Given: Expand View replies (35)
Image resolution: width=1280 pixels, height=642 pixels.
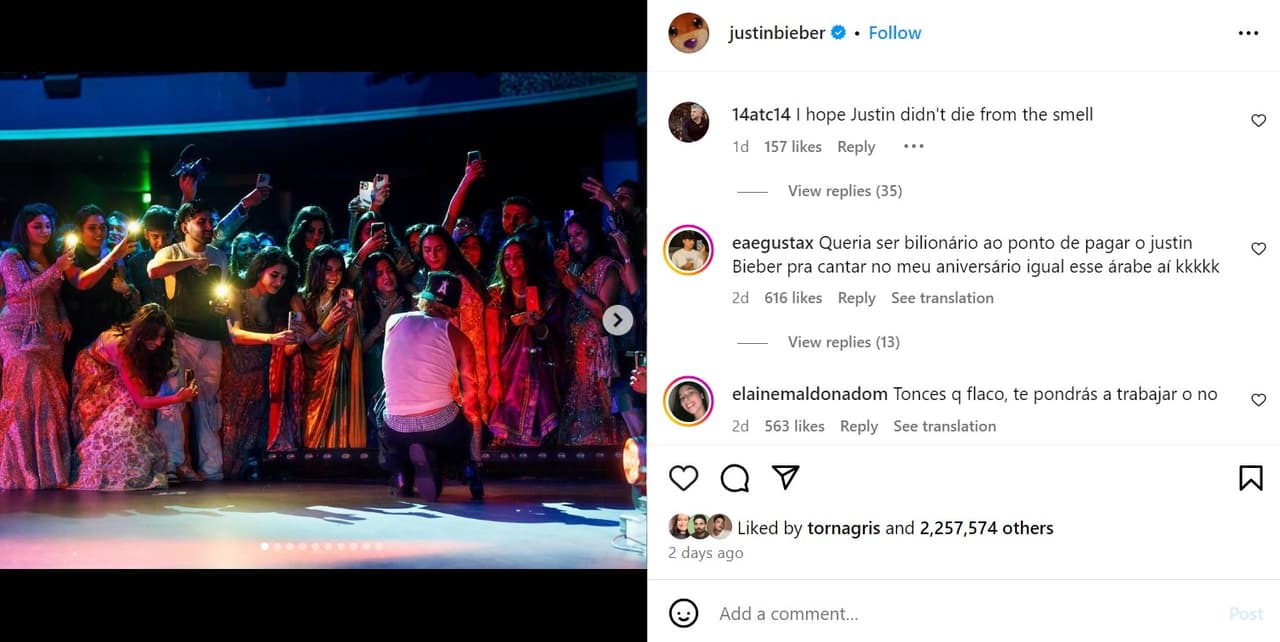Looking at the screenshot, I should click(844, 191).
